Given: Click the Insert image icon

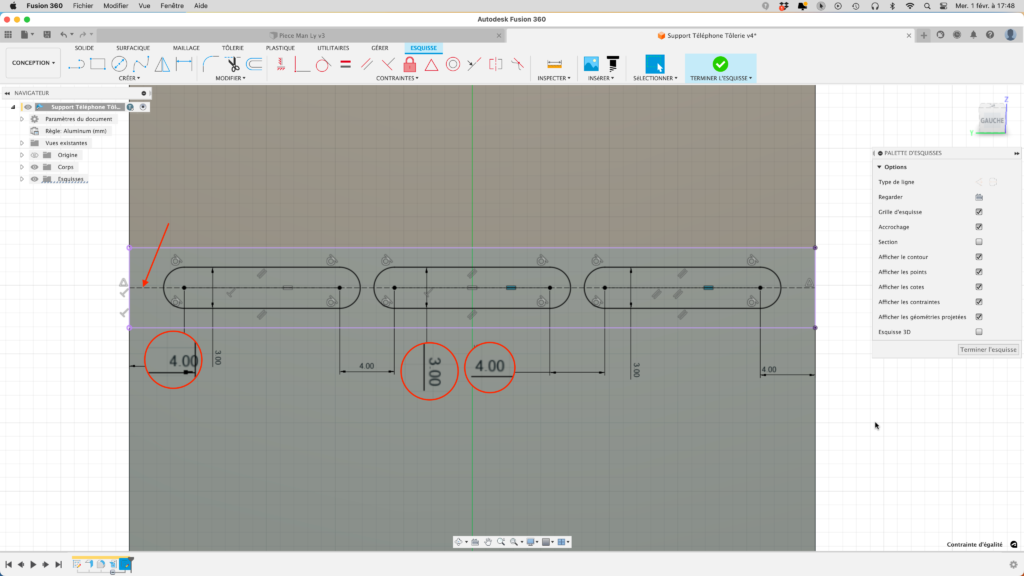Looking at the screenshot, I should coord(591,63).
